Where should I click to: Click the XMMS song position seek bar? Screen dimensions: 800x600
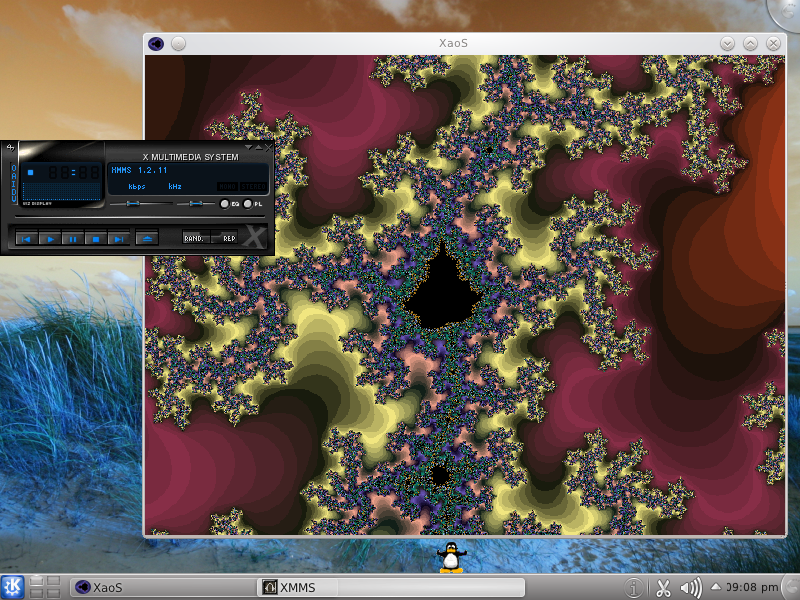coord(140,217)
